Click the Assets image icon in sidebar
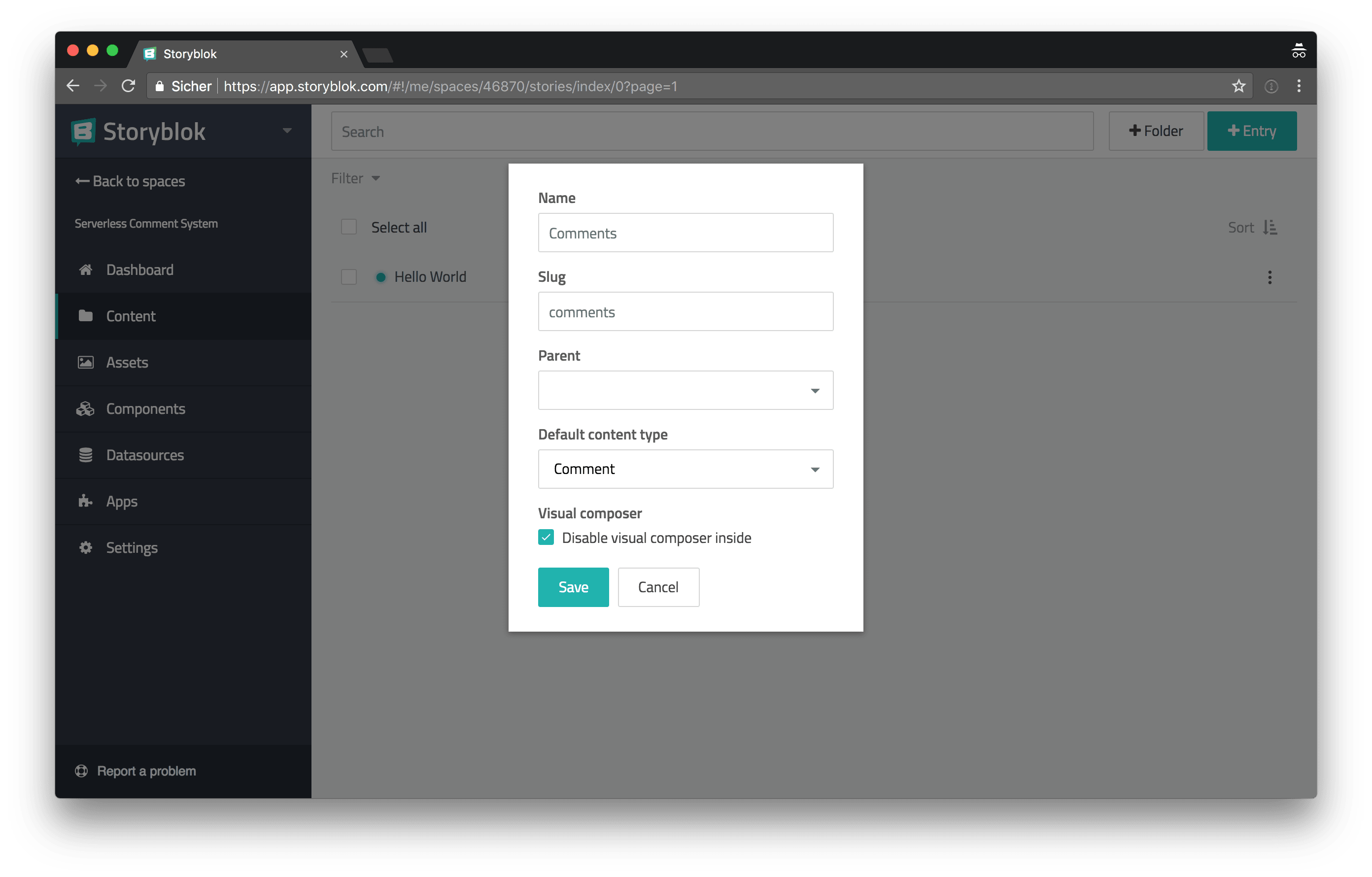Screen dimensions: 1372x877 point(85,362)
